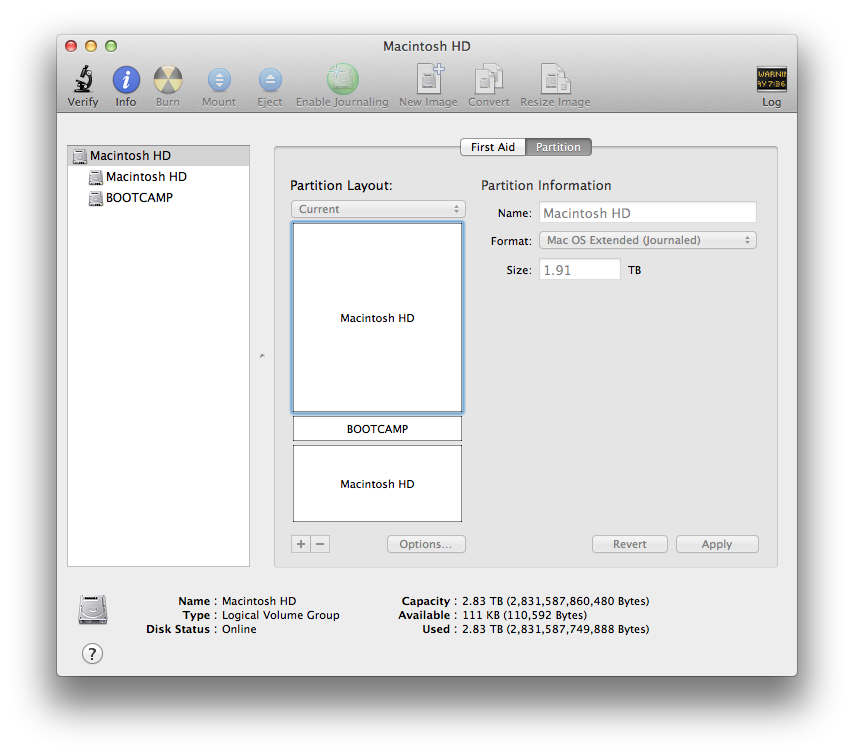Switch to the First Aid tab
This screenshot has width=854, height=755.
point(492,147)
